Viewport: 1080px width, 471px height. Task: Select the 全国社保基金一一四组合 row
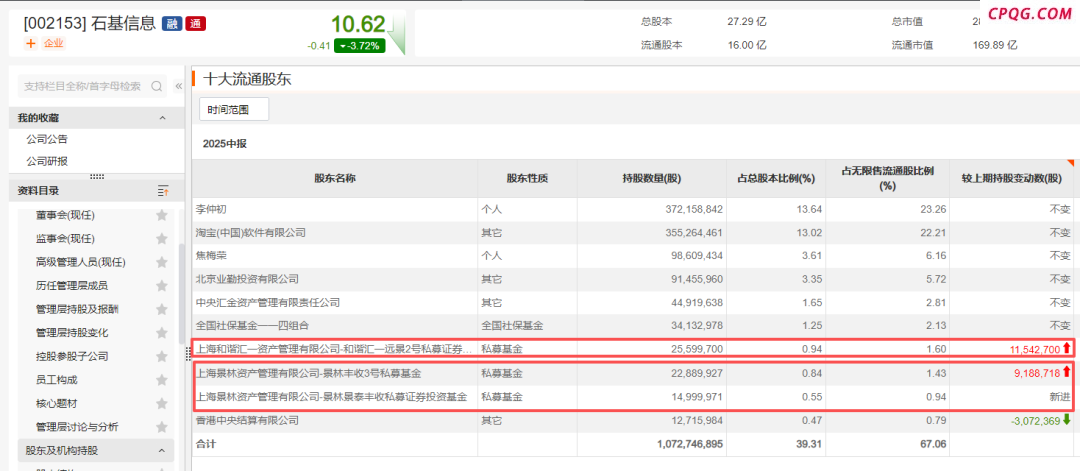click(633, 326)
